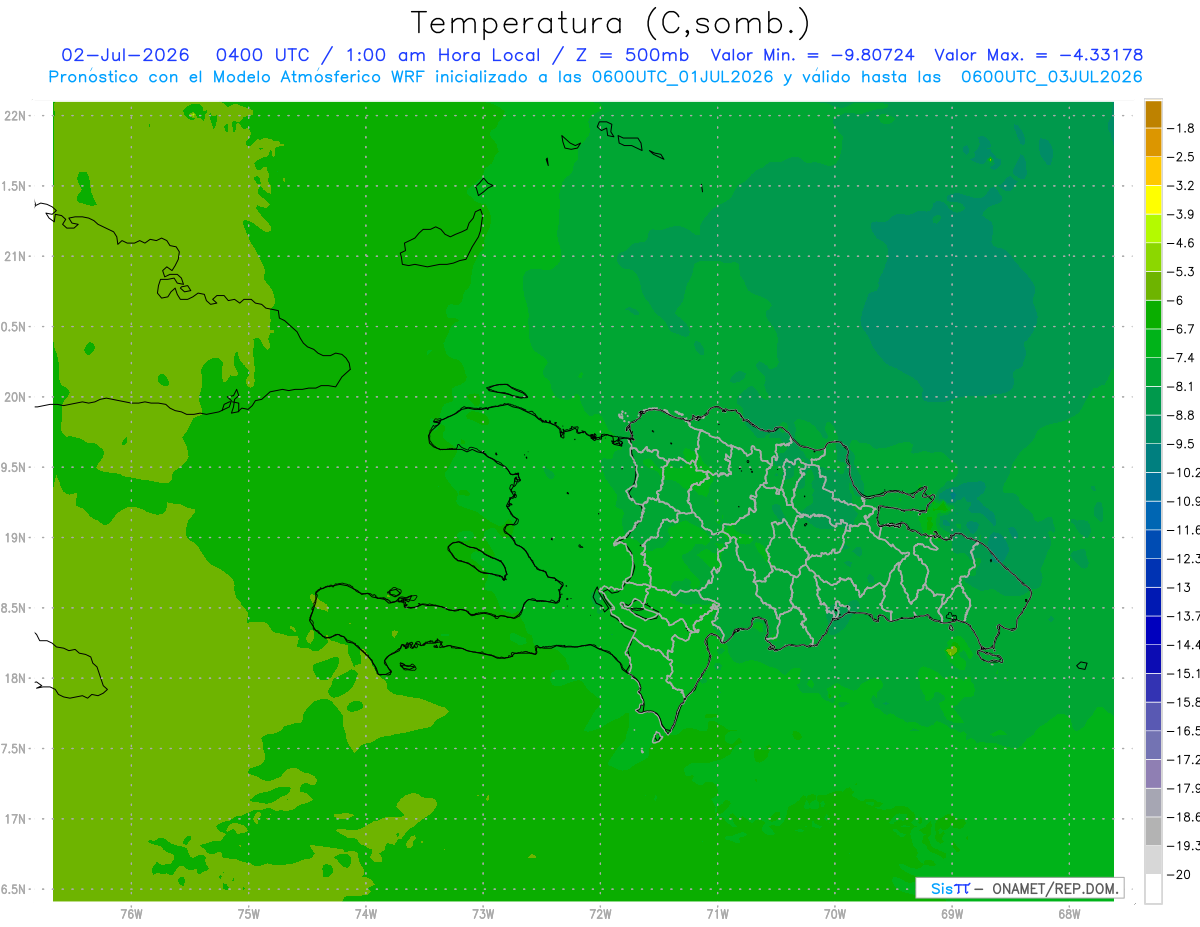Click the '71W' longitude axis label
1200x927 pixels.
(717, 913)
